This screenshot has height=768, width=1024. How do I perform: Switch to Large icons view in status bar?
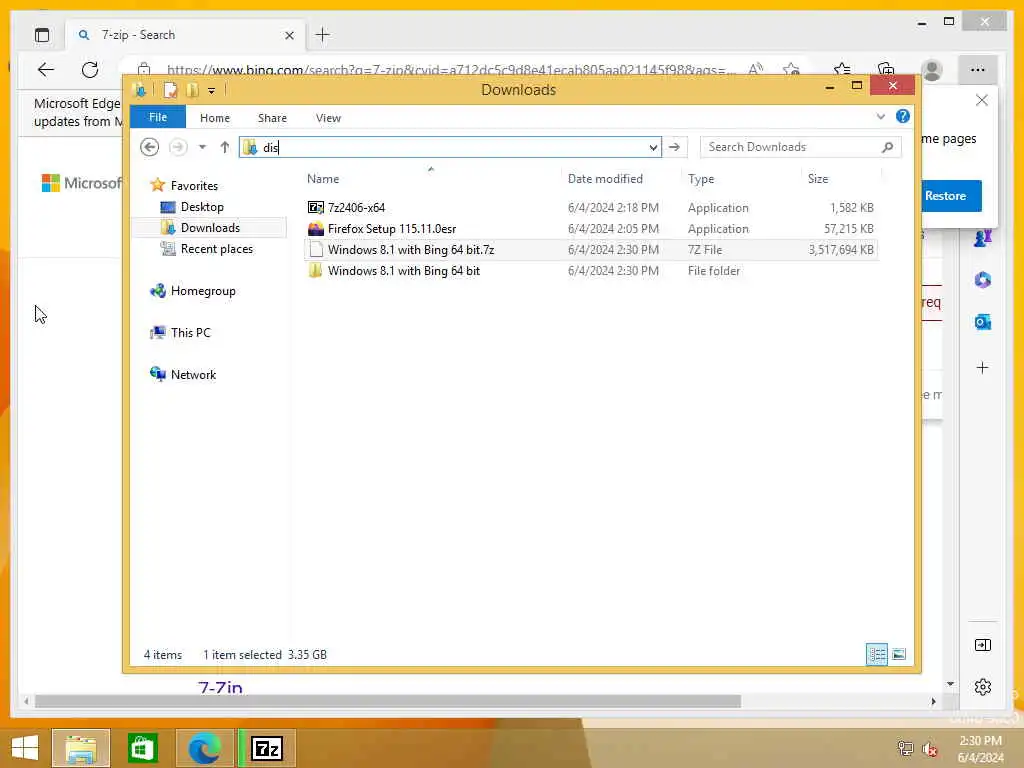[x=899, y=654]
